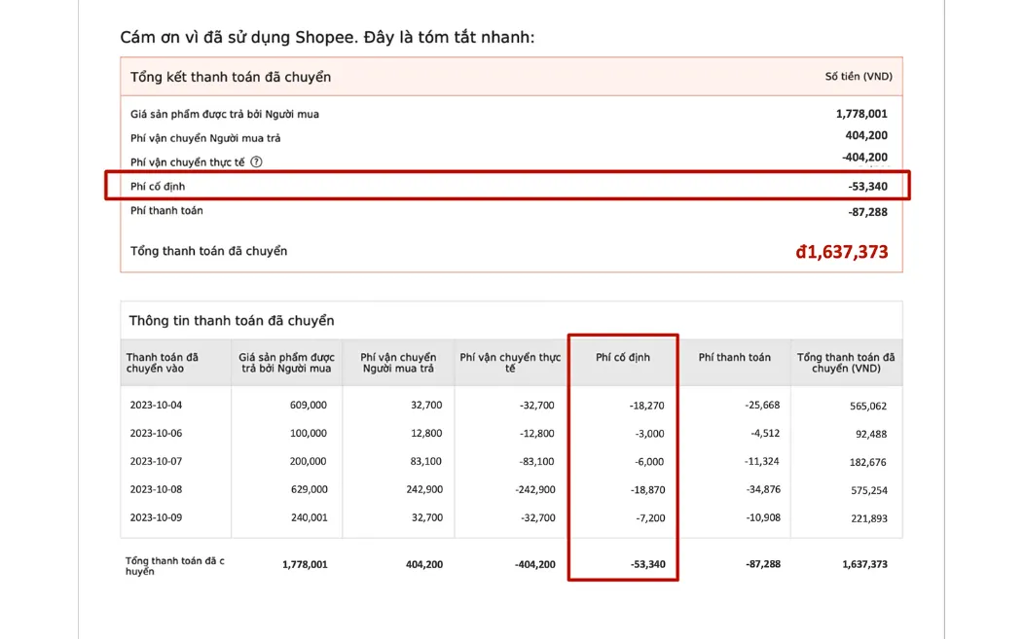Select the Số tiền (VND) label
Viewport: 1024px width, 639px height.
click(x=858, y=77)
